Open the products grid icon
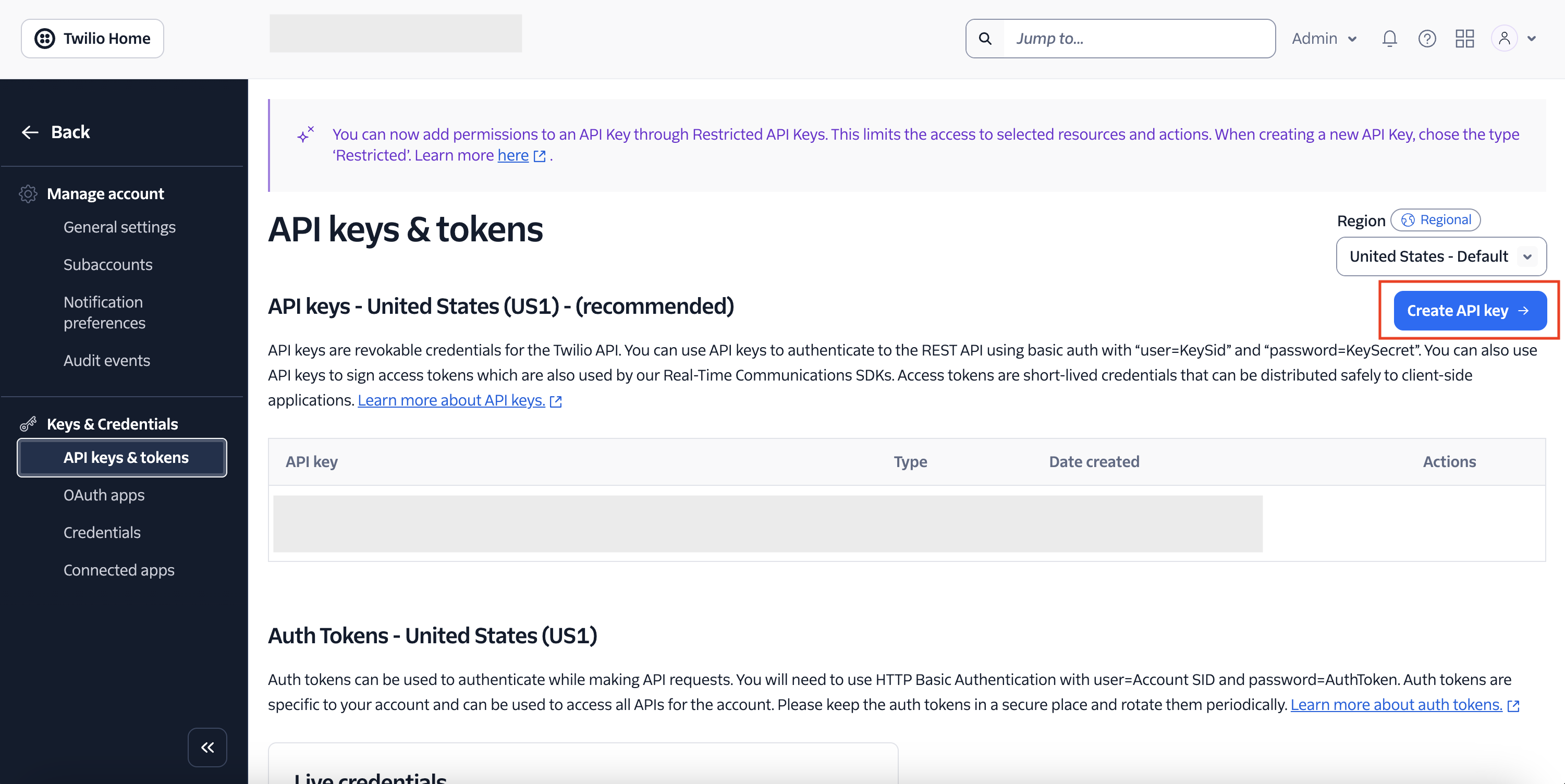 pos(1464,39)
